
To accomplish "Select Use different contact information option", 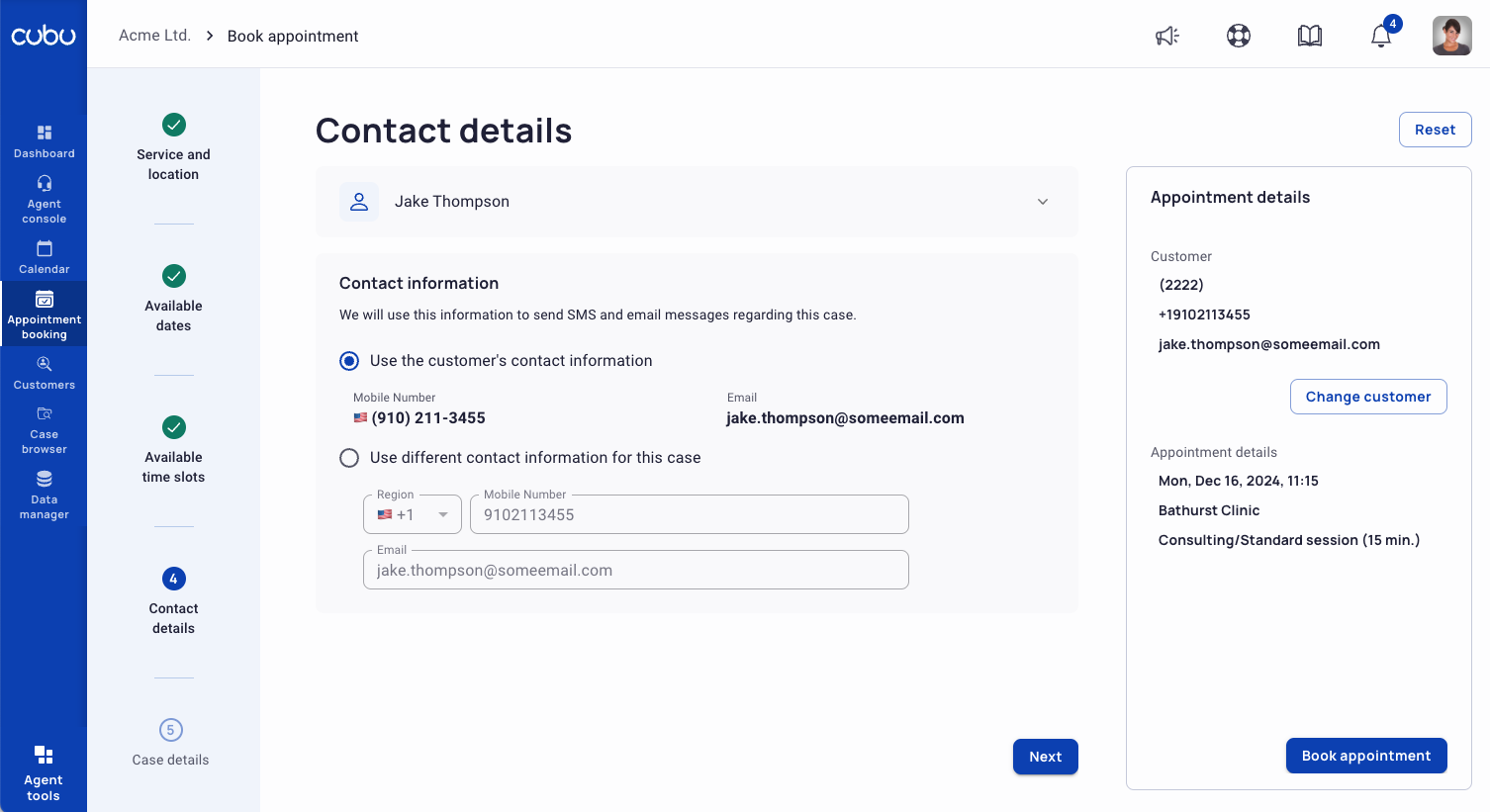I will click(349, 458).
